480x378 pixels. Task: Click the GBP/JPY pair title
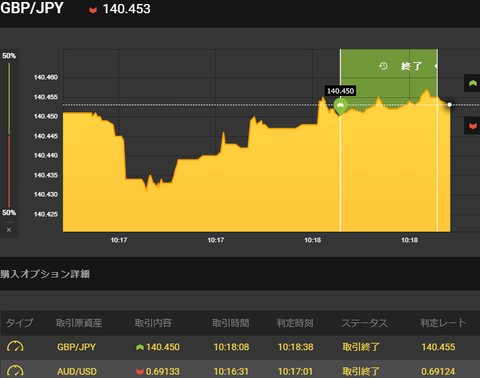[x=32, y=8]
